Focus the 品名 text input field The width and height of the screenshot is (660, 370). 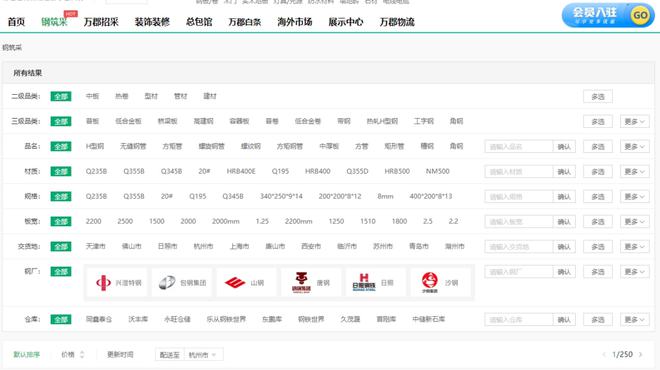point(519,146)
